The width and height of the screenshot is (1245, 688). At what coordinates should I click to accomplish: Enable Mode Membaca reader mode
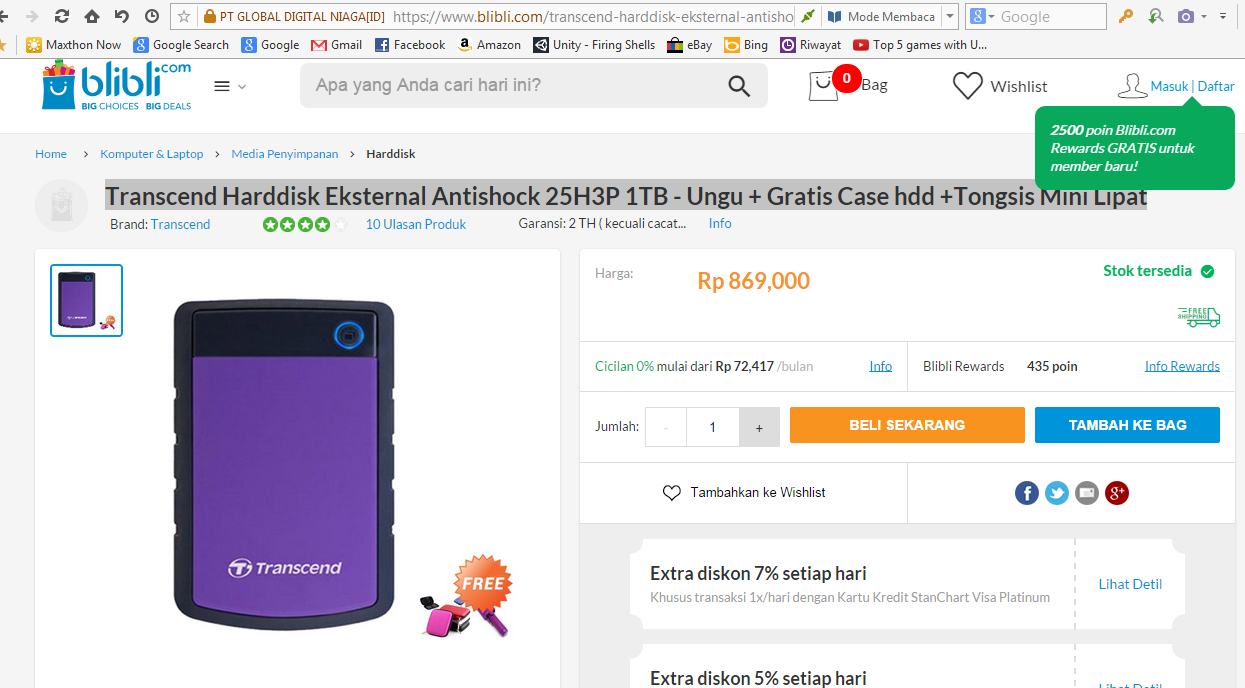pos(880,16)
